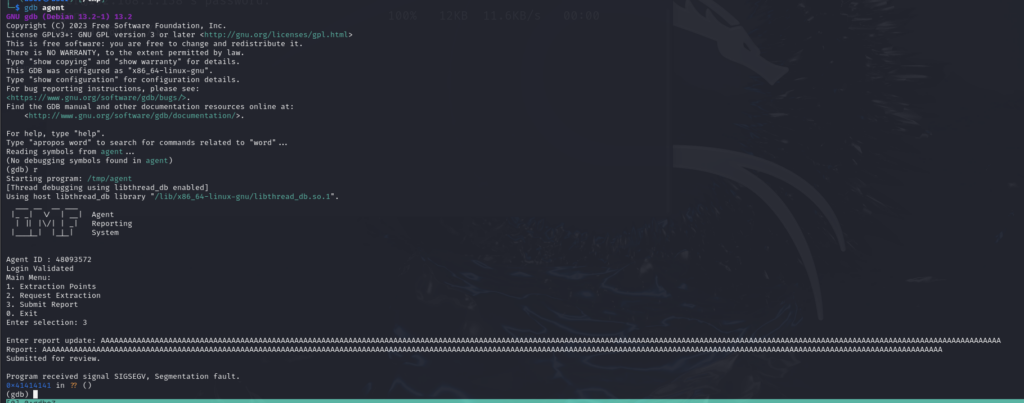Click the 'License GPLv3+' text

[36, 35]
